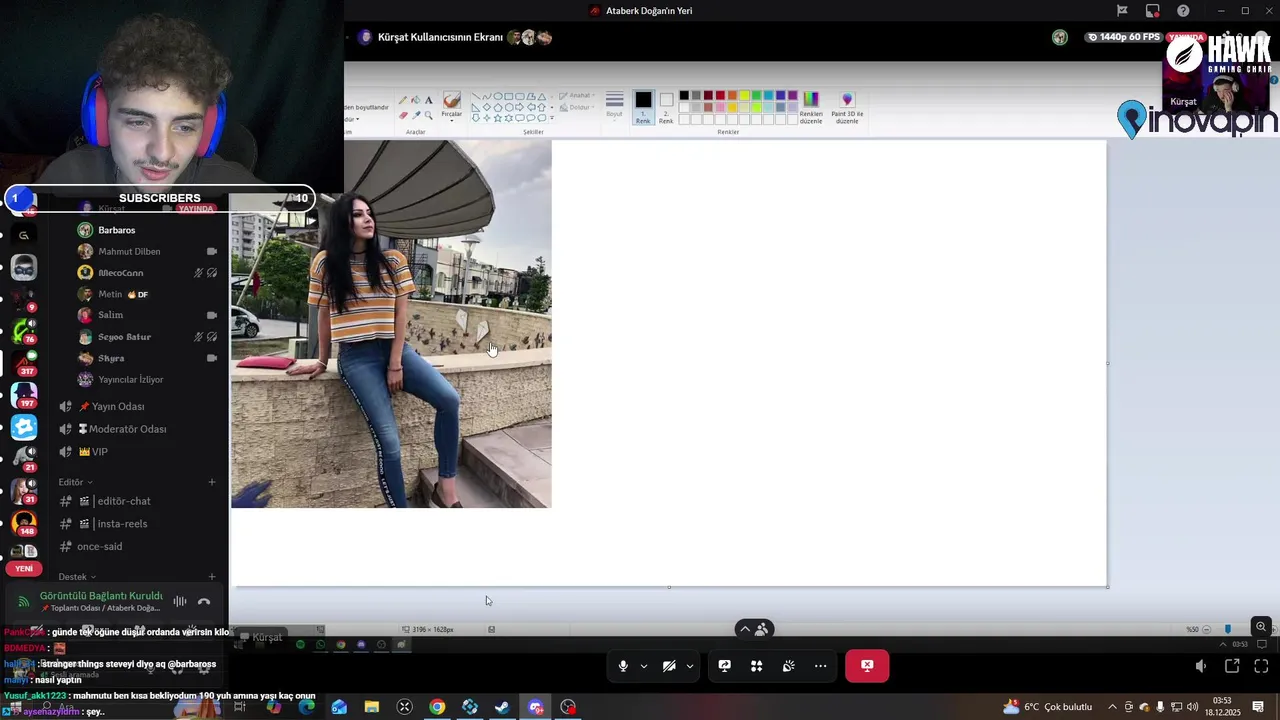Pop out the stream window
1280x720 pixels.
[1232, 666]
